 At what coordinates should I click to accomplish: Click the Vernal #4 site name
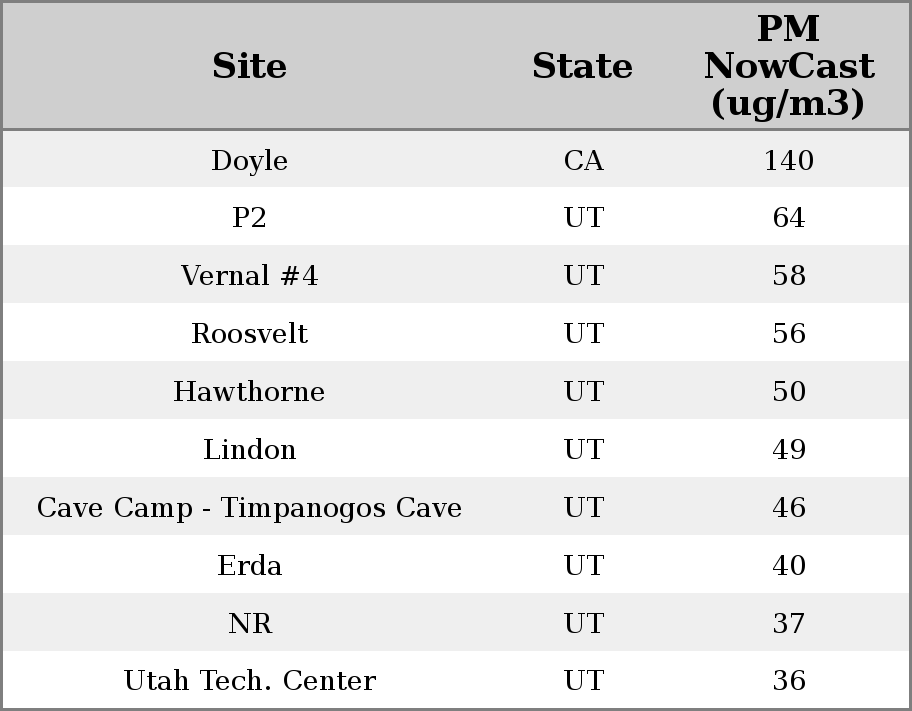point(249,276)
